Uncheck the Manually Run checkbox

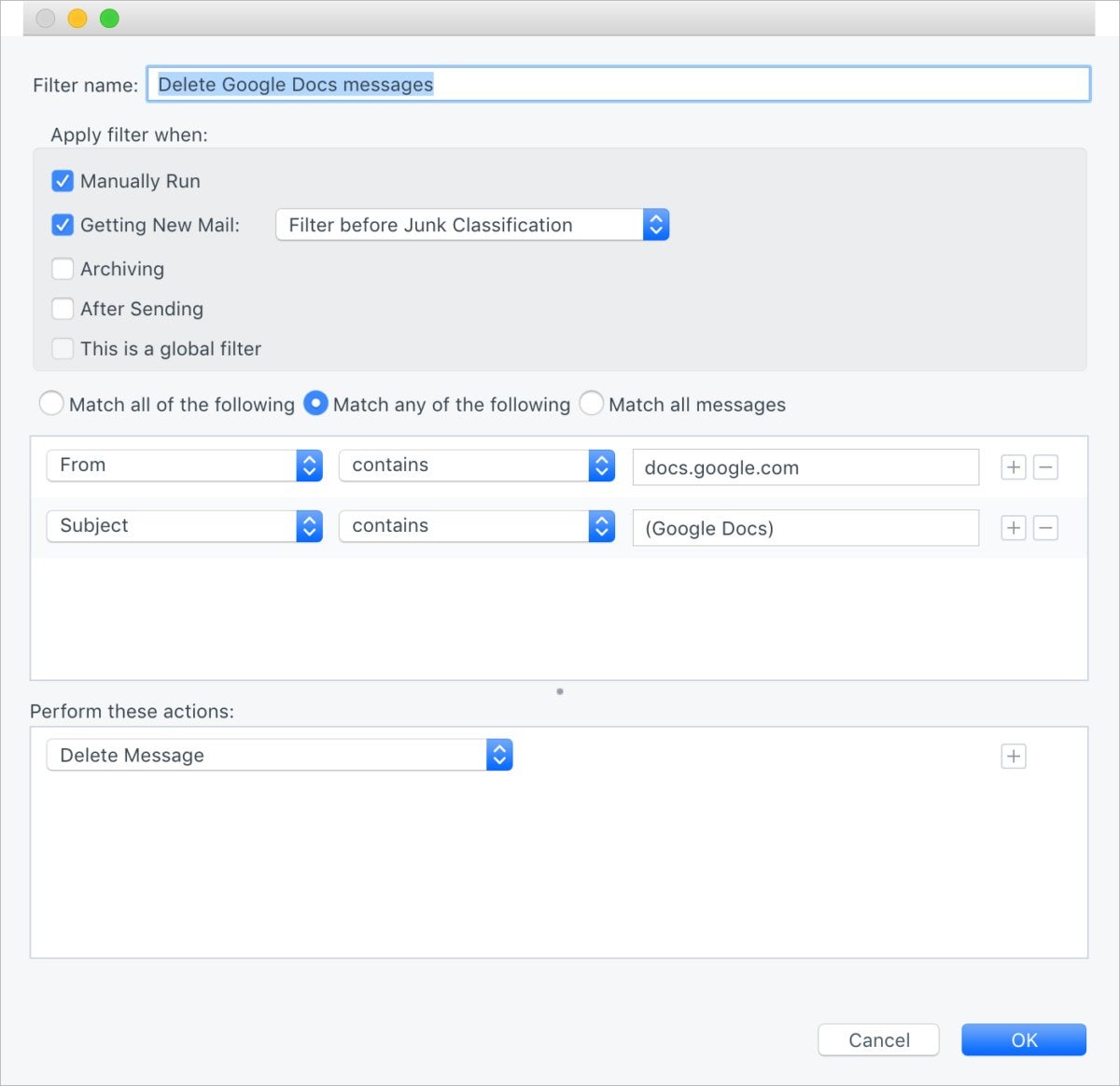pyautogui.click(x=63, y=181)
